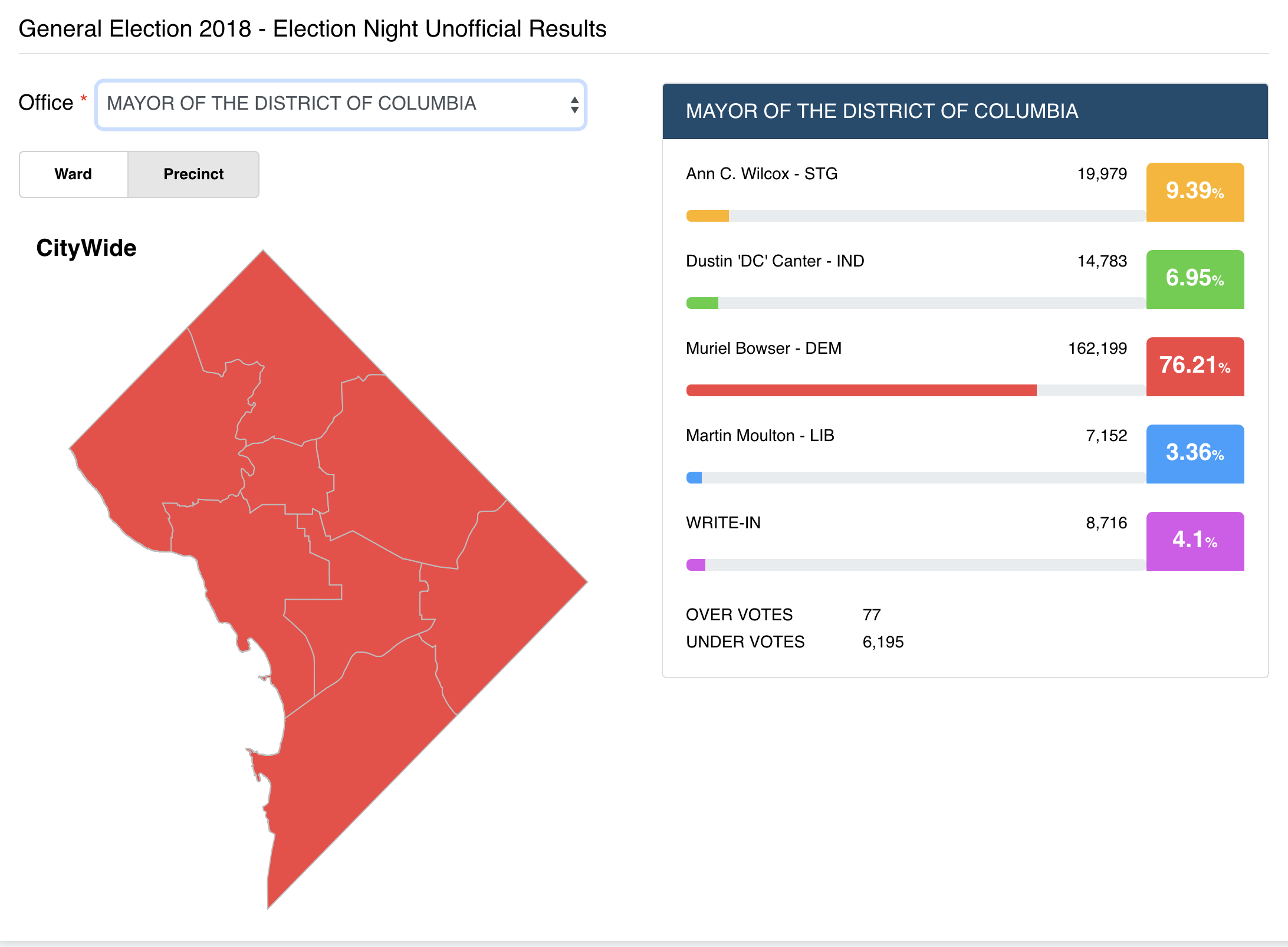Click the orange 9.39% badge for Wilcox
Screen dimensions: 1288x947
tap(1195, 192)
